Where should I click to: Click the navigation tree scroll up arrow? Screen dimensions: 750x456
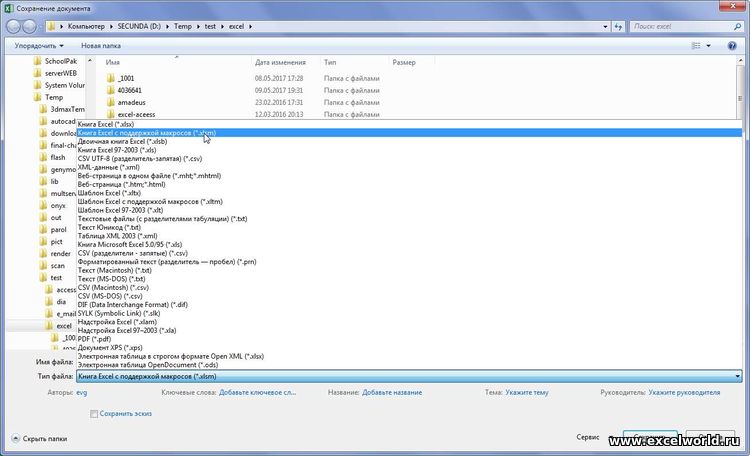point(90,61)
